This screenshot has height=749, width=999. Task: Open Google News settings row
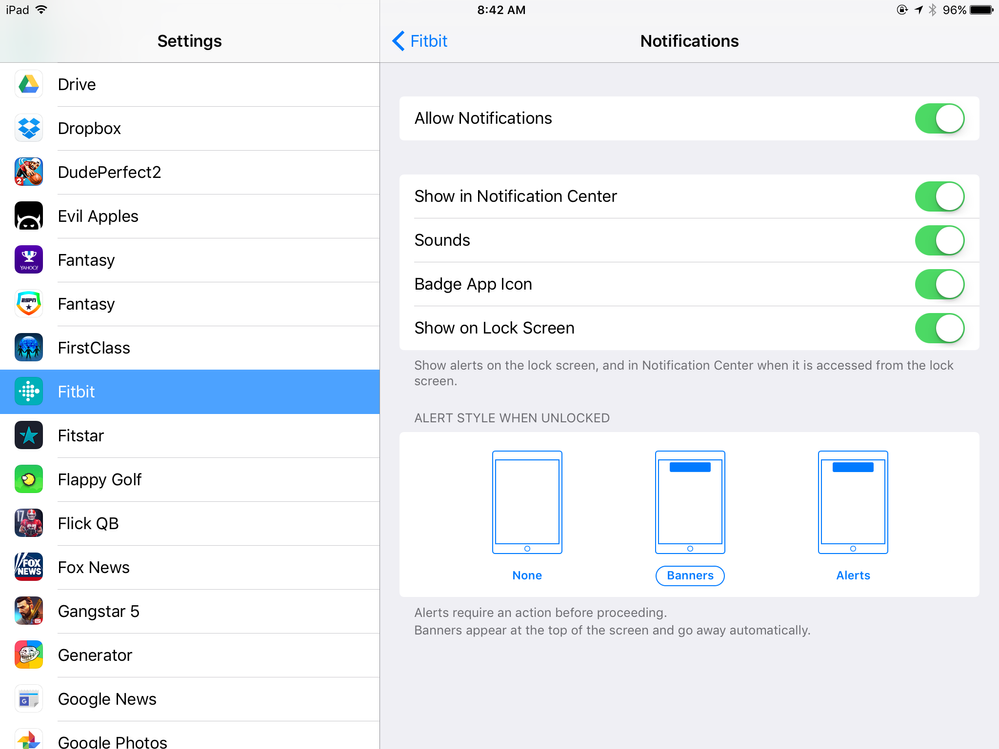pyautogui.click(x=190, y=699)
